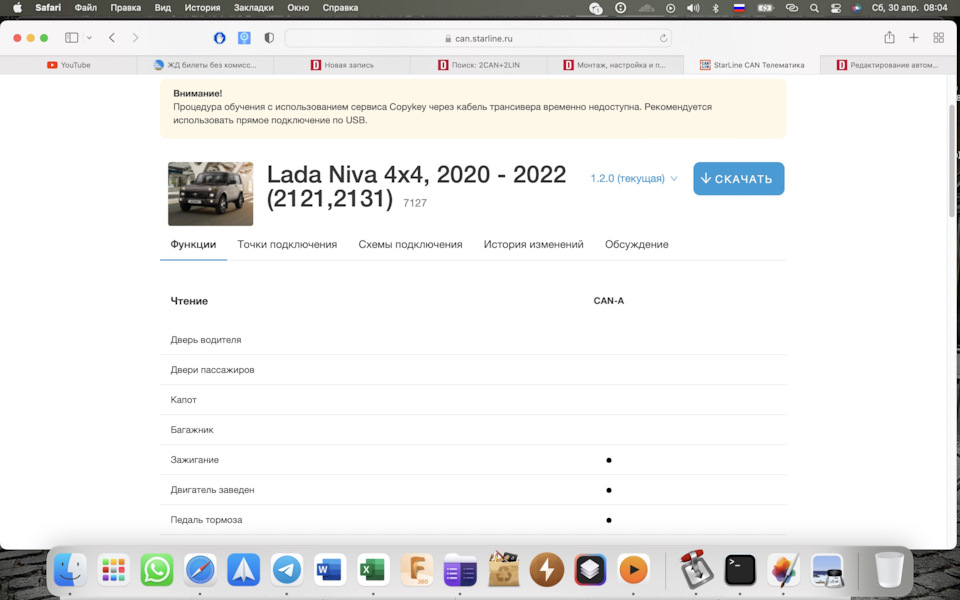Click the Капот row label
The height and width of the screenshot is (600, 960).
pyautogui.click(x=184, y=400)
